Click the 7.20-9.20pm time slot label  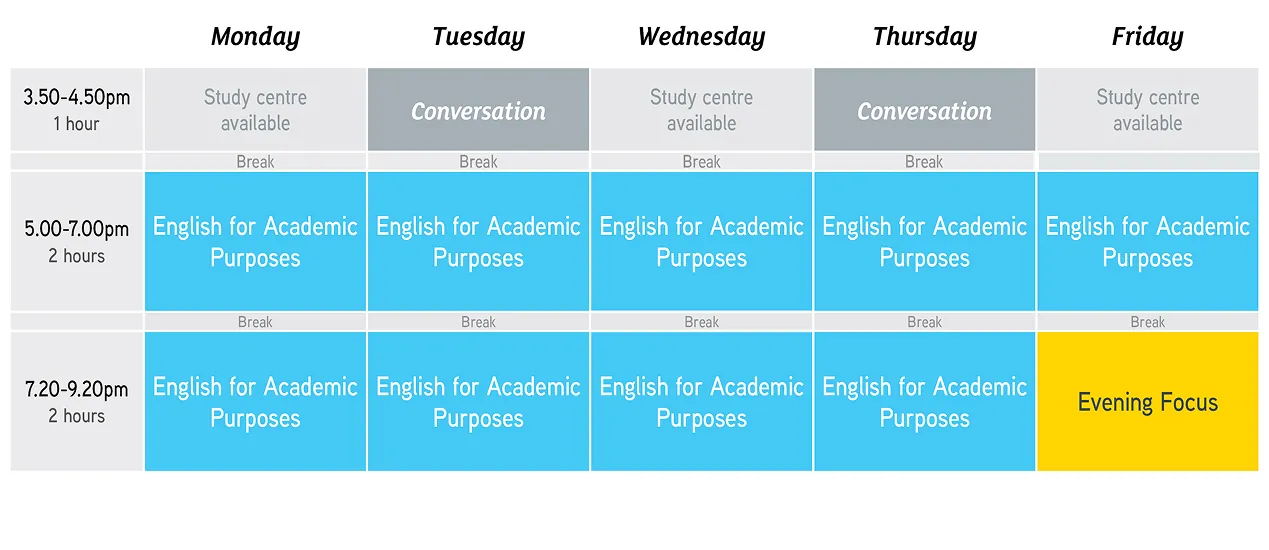(77, 401)
